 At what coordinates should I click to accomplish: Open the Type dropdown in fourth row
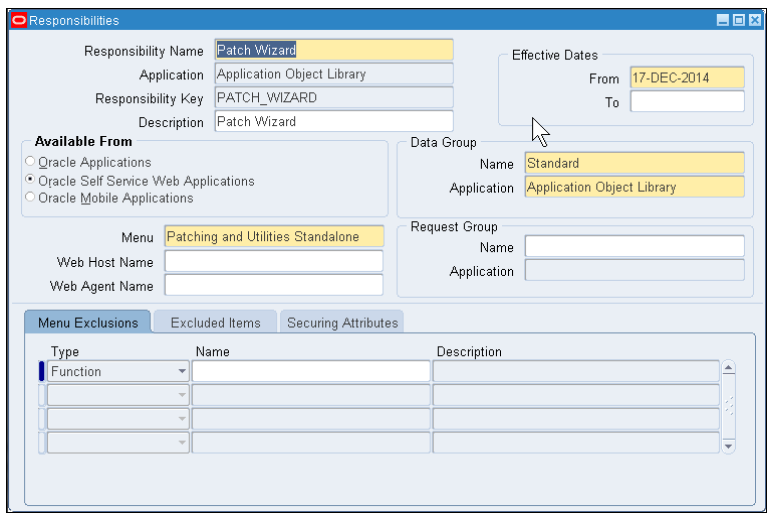click(x=182, y=443)
